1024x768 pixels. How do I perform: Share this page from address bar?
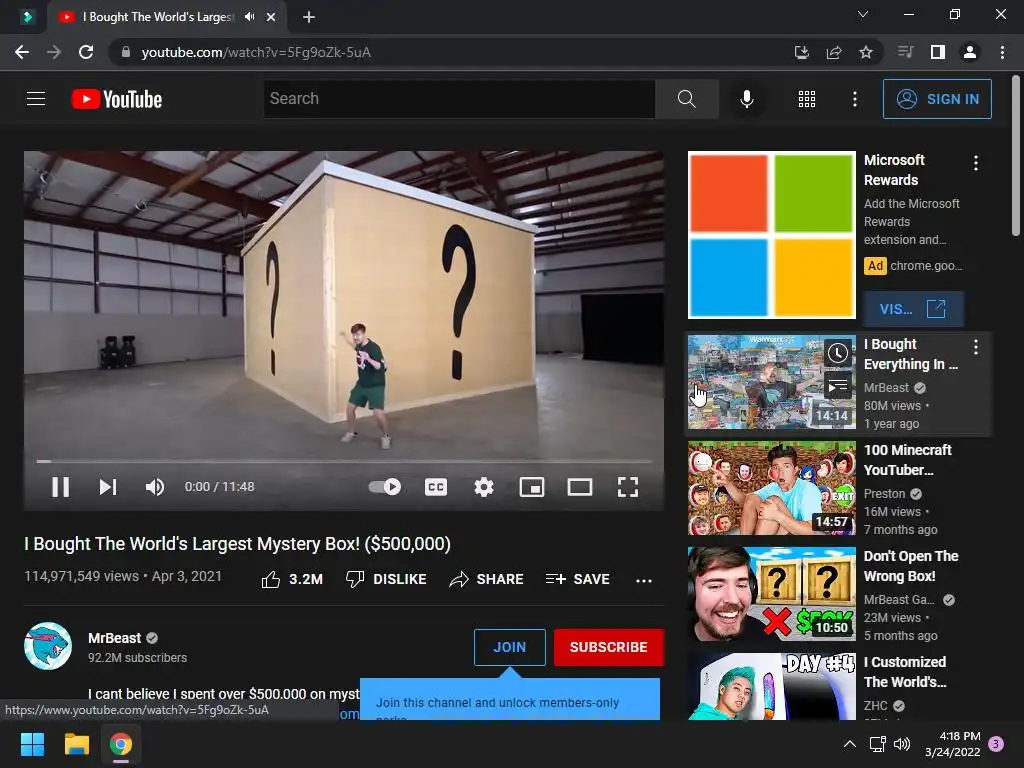coord(834,52)
